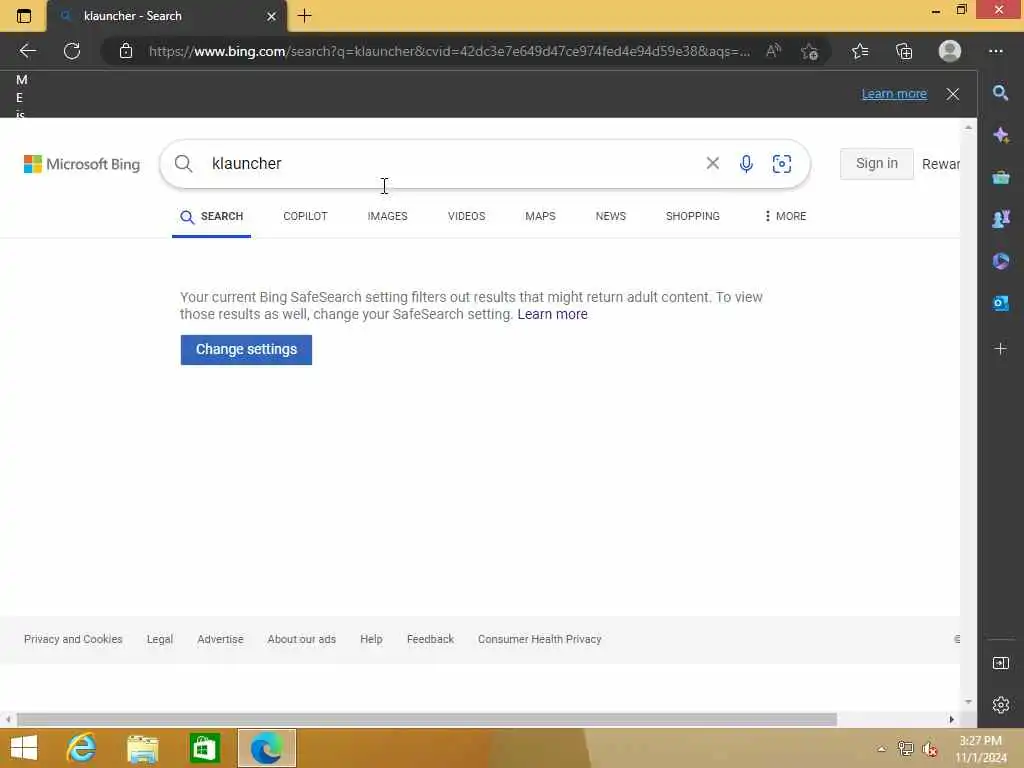
Task: Open Privacy and Cookies footer link
Action: coord(73,639)
